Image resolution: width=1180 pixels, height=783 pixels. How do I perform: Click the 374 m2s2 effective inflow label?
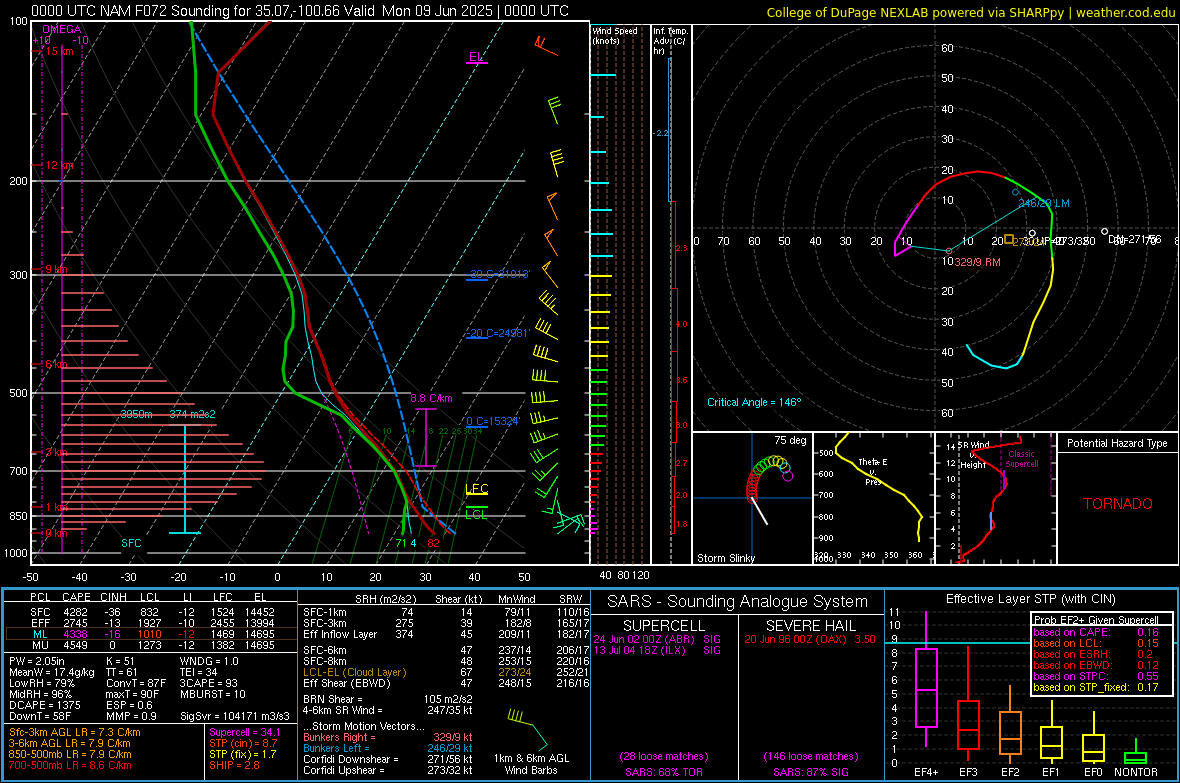193,415
